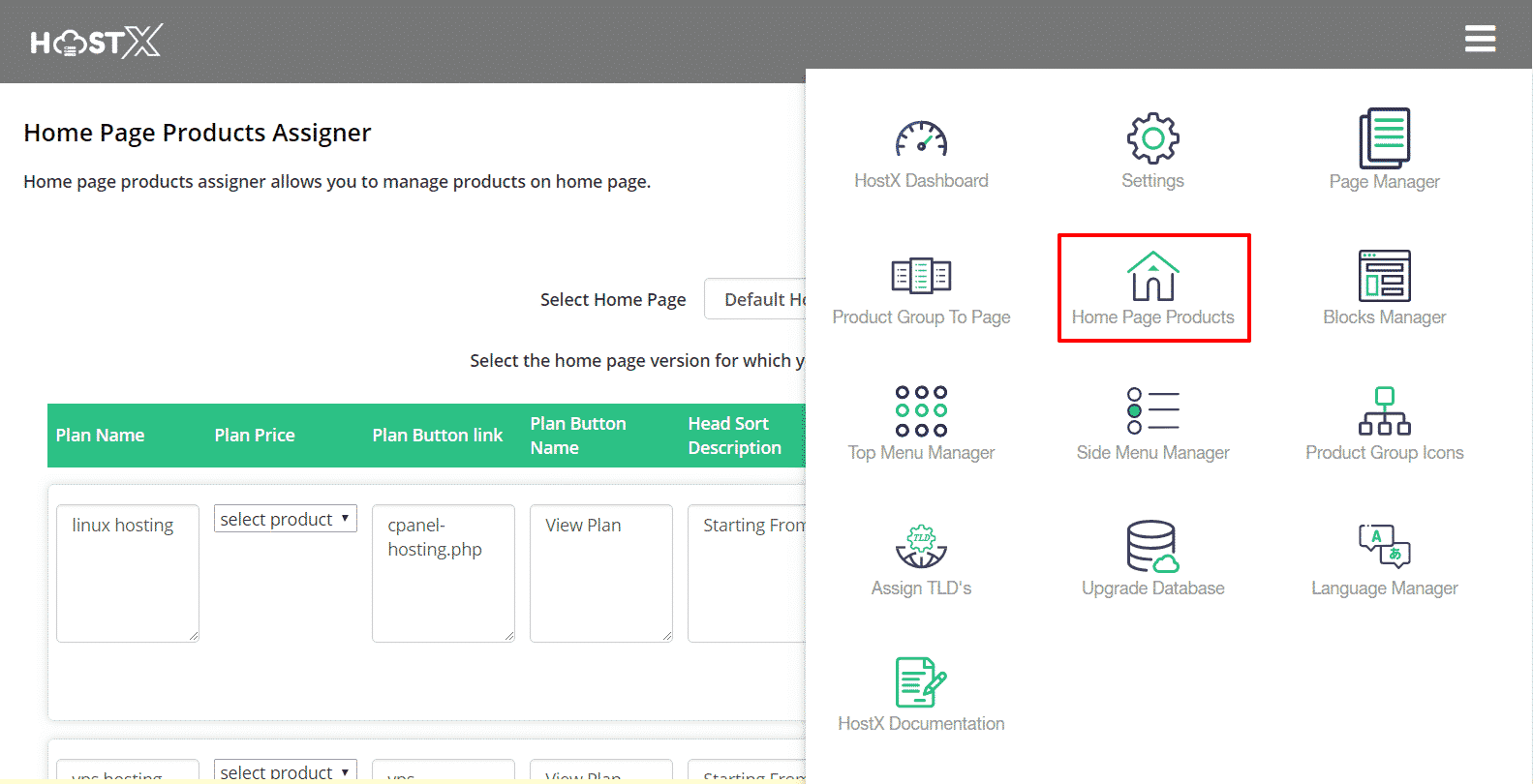Open the HostX Dashboard speedometer icon
Image resolution: width=1533 pixels, height=784 pixels.
[921, 140]
